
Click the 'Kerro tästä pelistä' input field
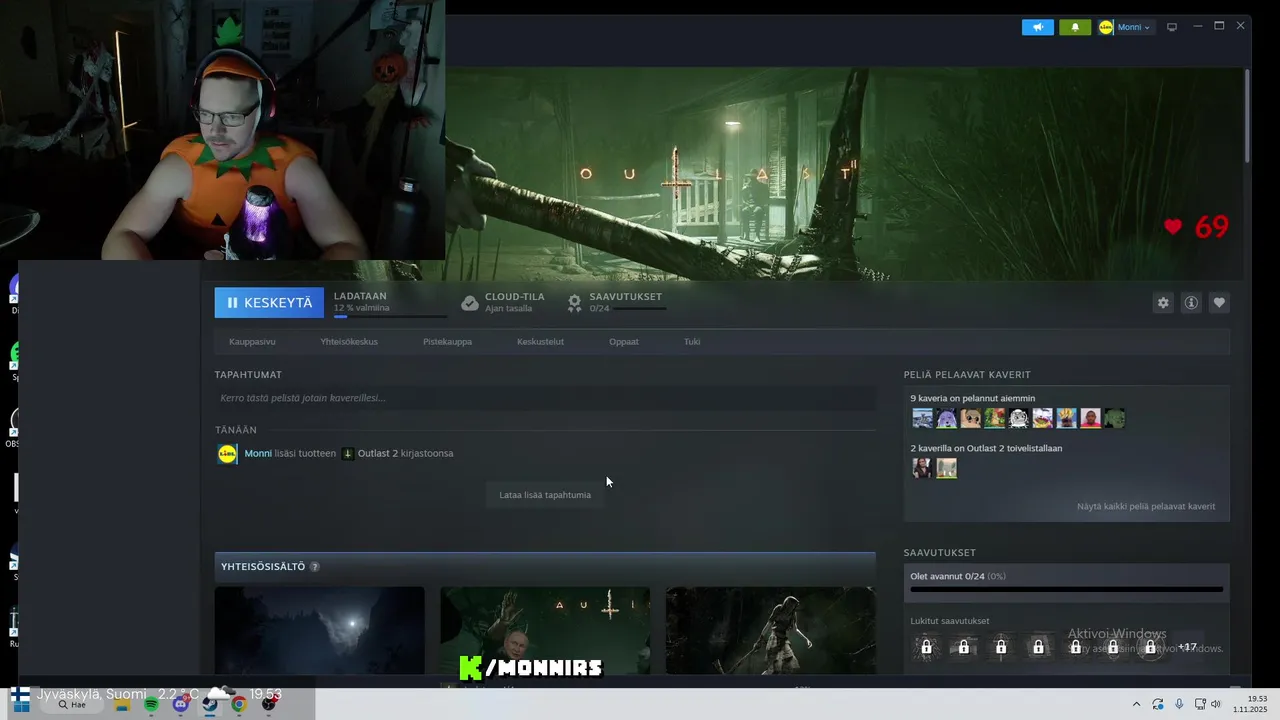tap(545, 398)
